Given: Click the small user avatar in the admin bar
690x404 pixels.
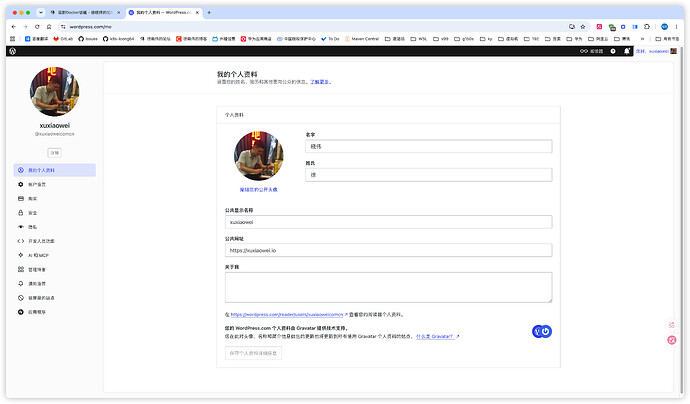Looking at the screenshot, I should (673, 51).
